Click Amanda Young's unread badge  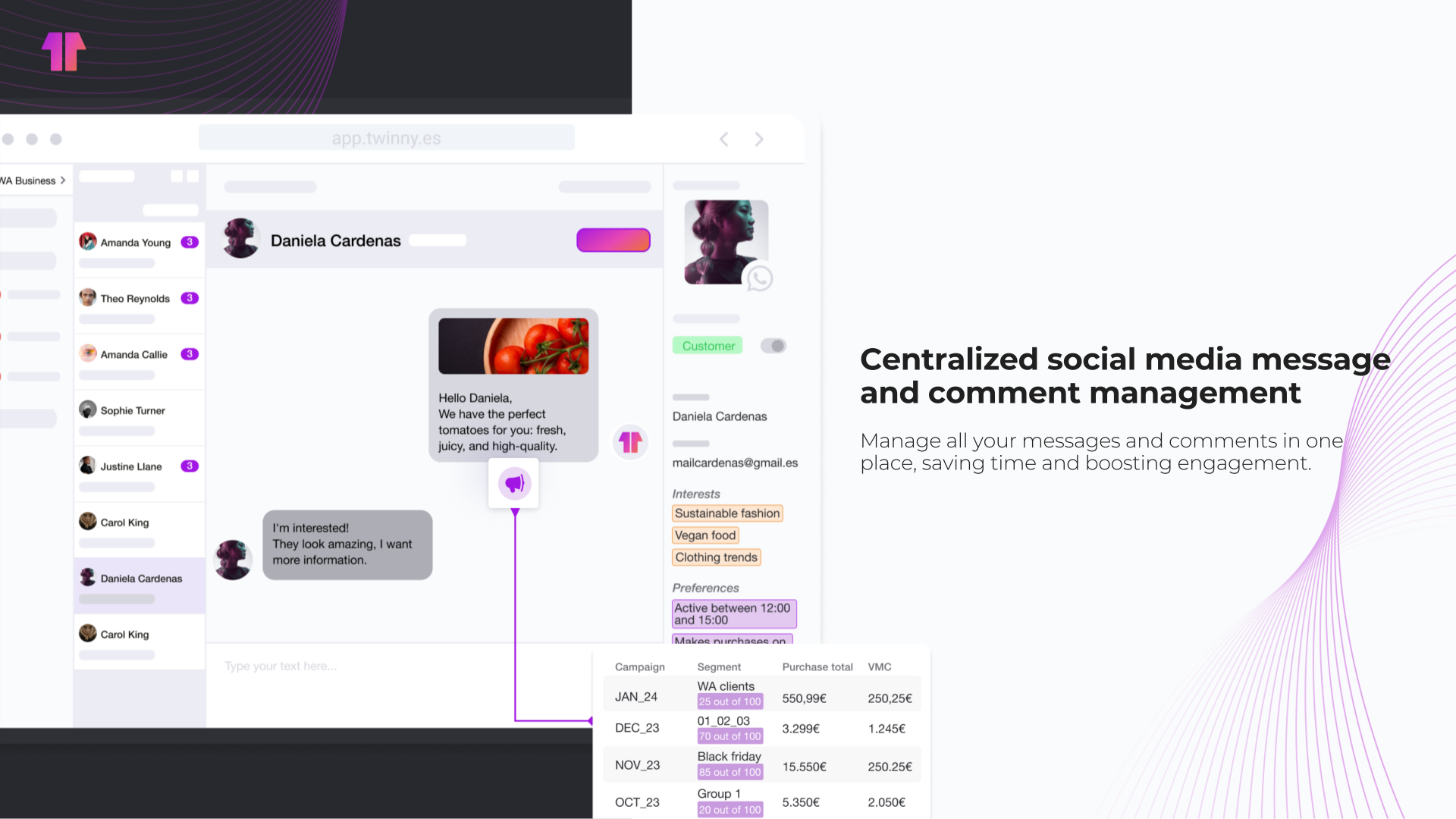[x=190, y=242]
